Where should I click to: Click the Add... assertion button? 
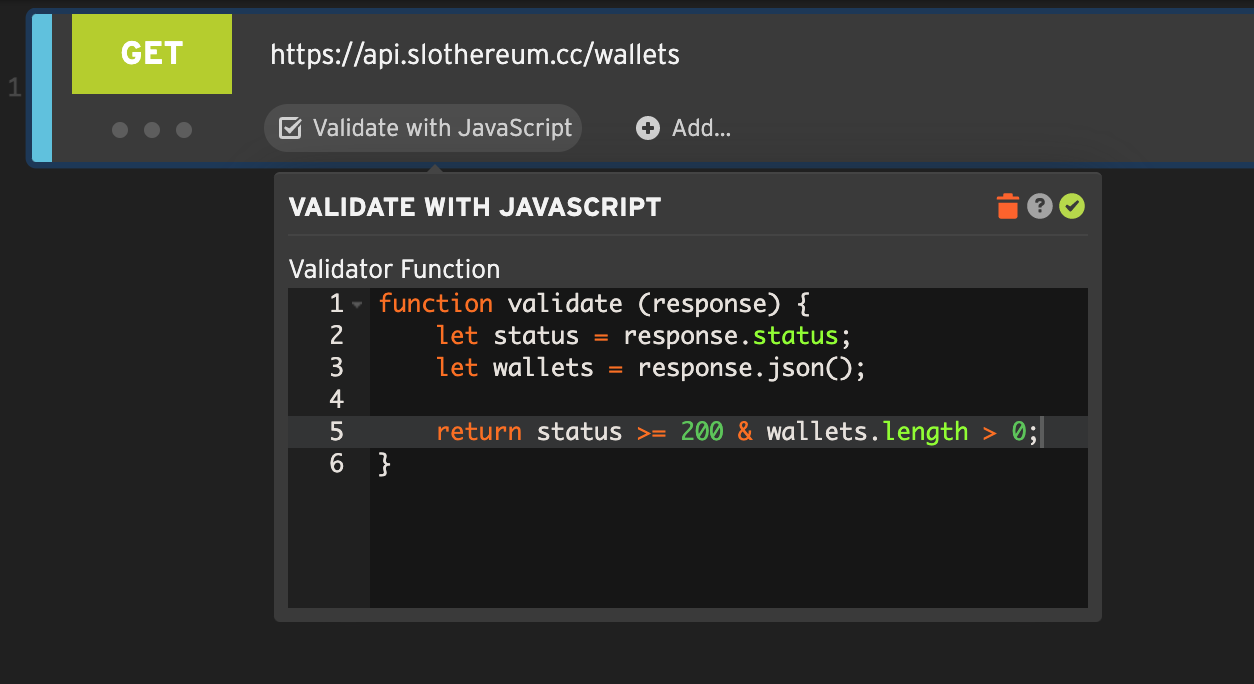click(684, 128)
